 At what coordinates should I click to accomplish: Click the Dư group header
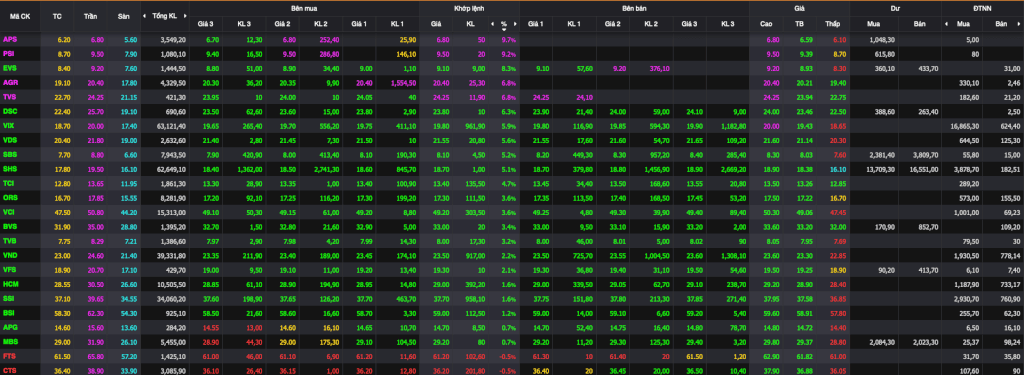pyautogui.click(x=895, y=8)
